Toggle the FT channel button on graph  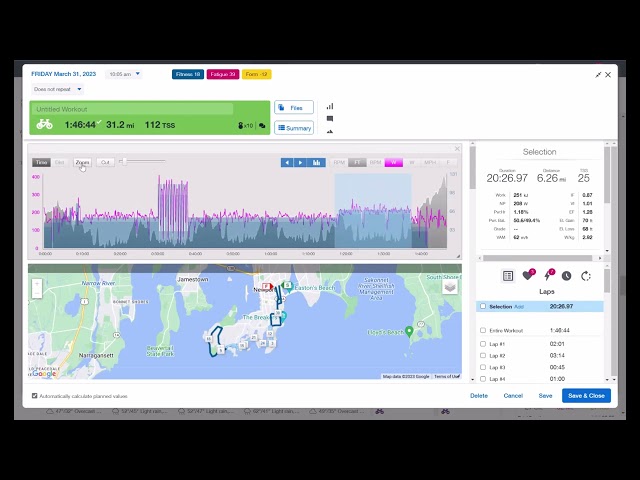tap(357, 162)
